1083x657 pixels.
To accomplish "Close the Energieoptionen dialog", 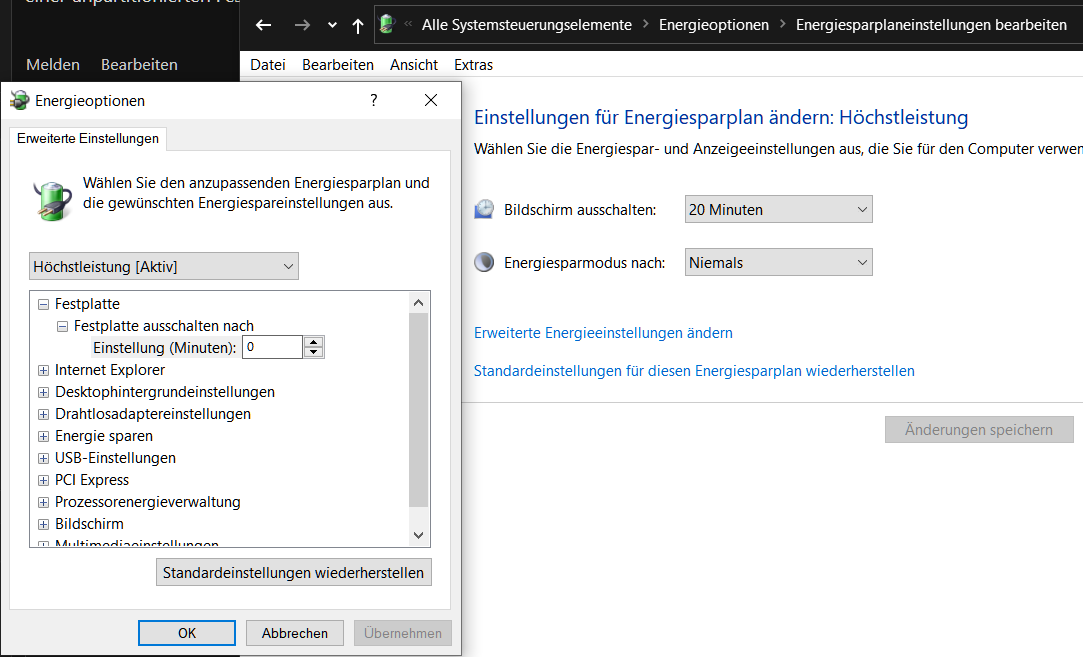I will [x=431, y=100].
